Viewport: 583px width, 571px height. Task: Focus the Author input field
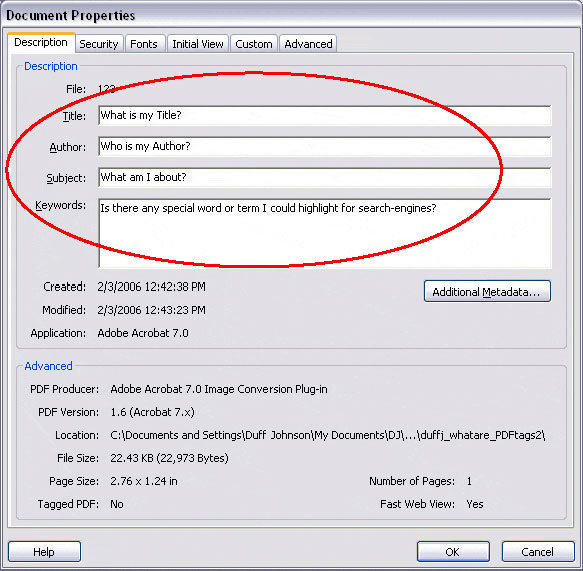[325, 146]
